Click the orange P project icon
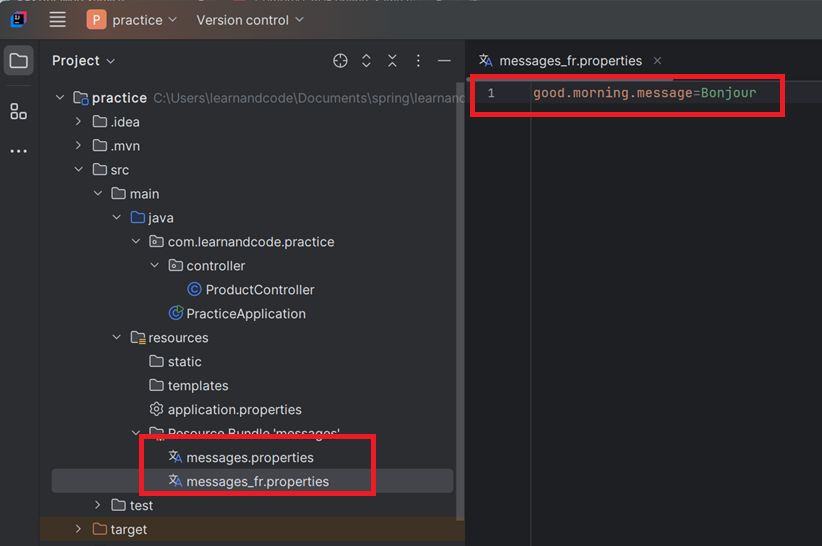 96,20
